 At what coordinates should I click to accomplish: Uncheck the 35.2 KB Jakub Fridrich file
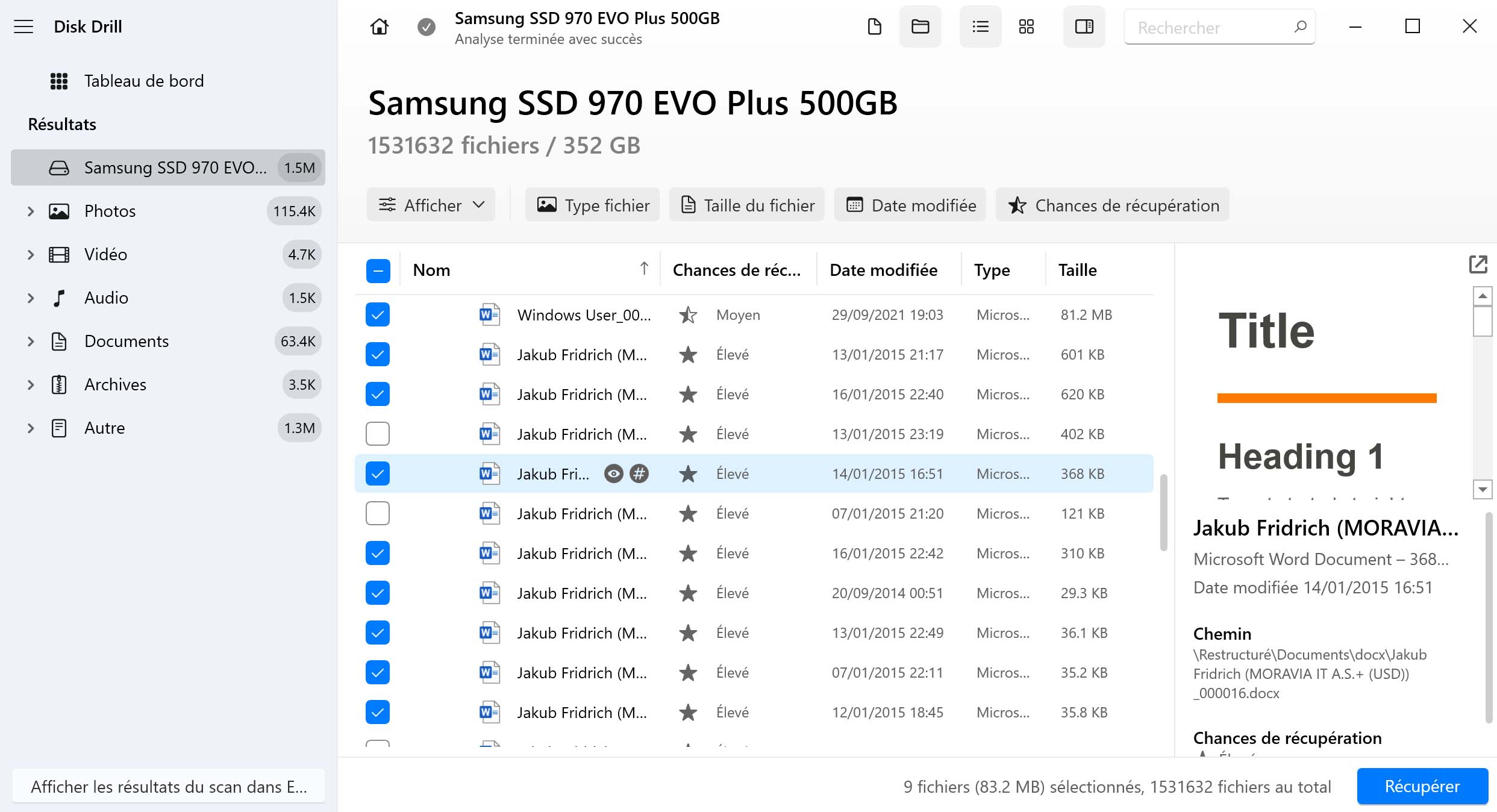378,673
